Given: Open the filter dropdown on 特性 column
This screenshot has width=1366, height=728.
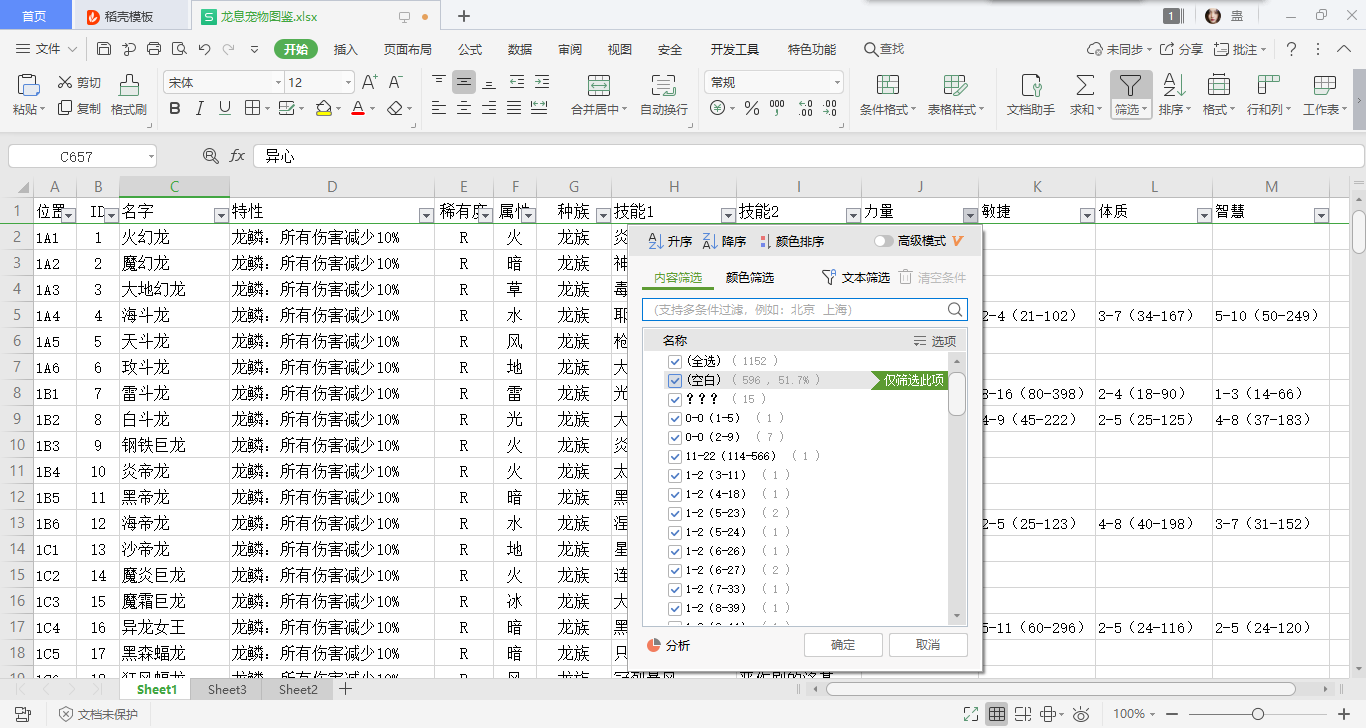Looking at the screenshot, I should click(425, 215).
